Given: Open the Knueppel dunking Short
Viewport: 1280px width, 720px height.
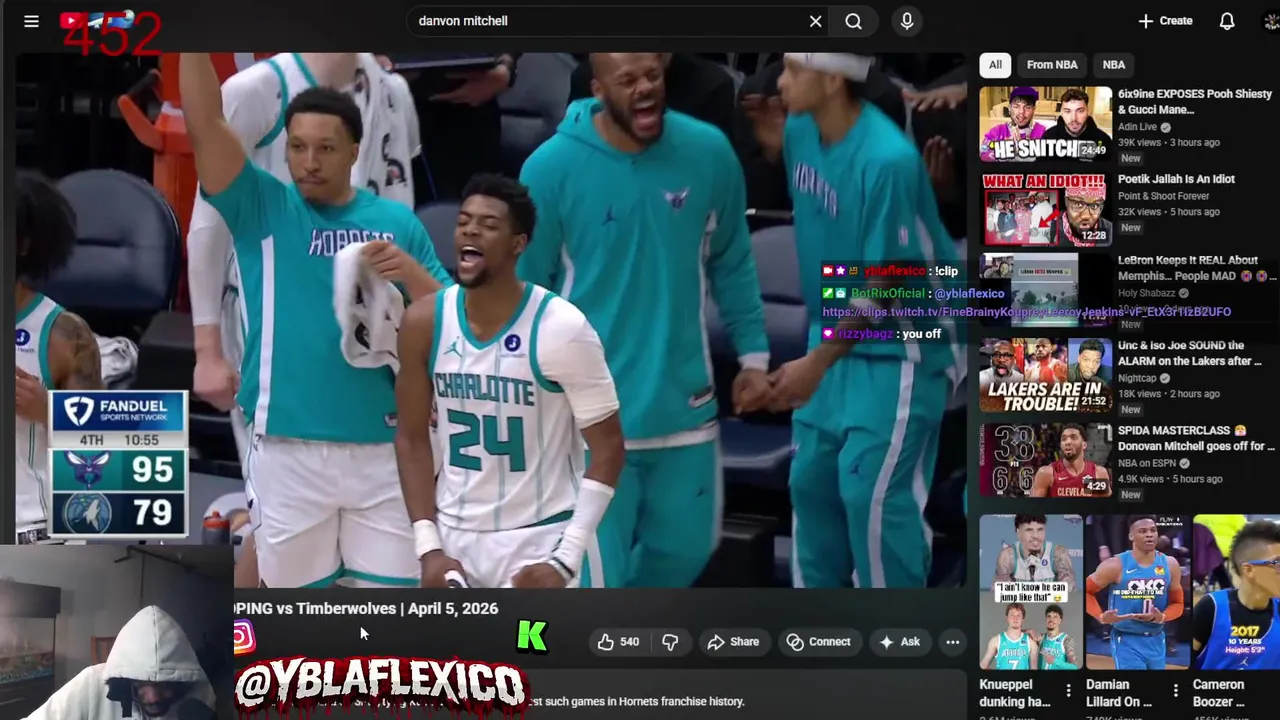Looking at the screenshot, I should pyautogui.click(x=1030, y=591).
